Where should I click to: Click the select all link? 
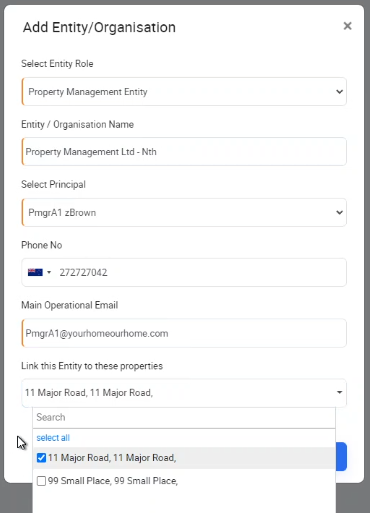tap(53, 438)
